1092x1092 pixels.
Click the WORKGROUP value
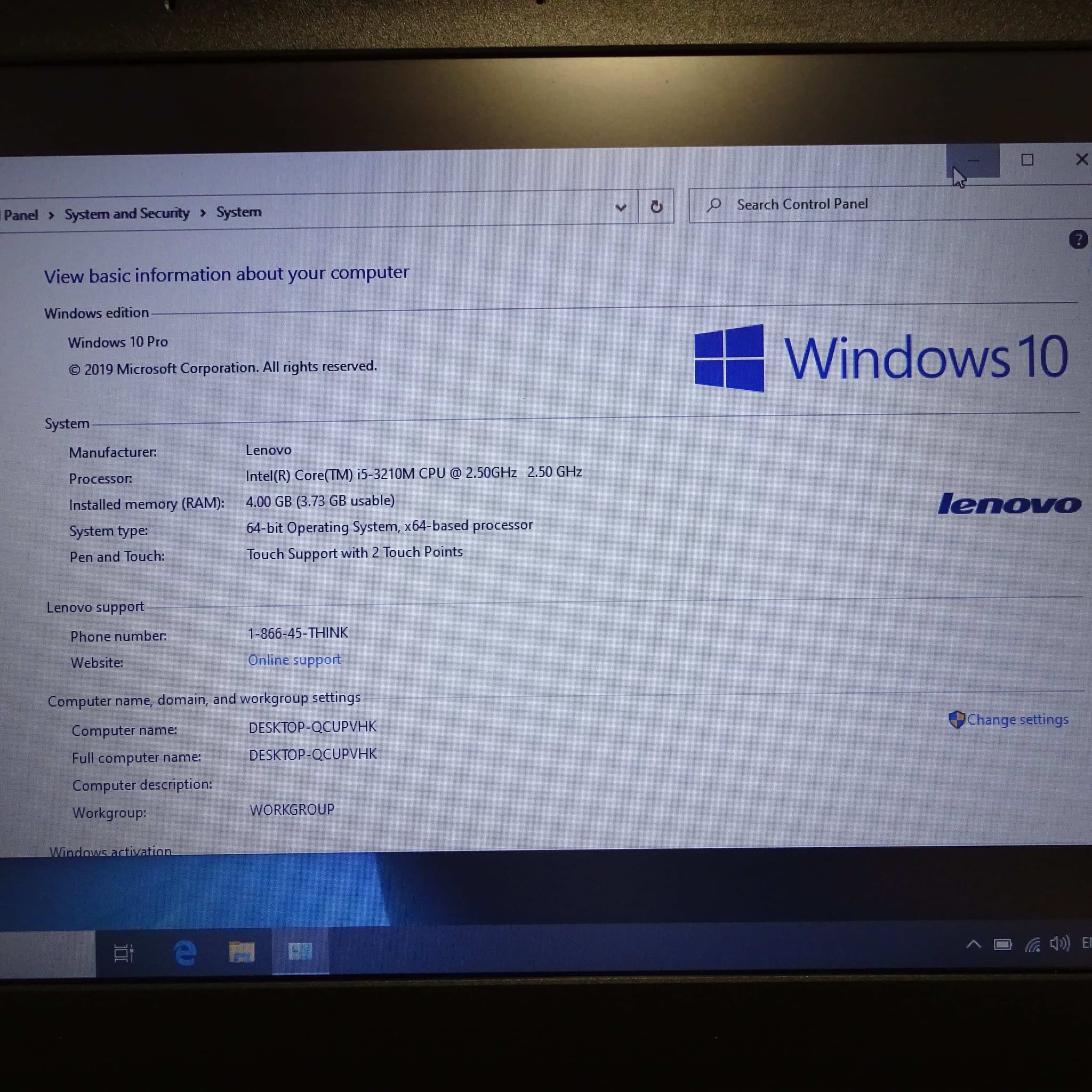pyautogui.click(x=292, y=810)
